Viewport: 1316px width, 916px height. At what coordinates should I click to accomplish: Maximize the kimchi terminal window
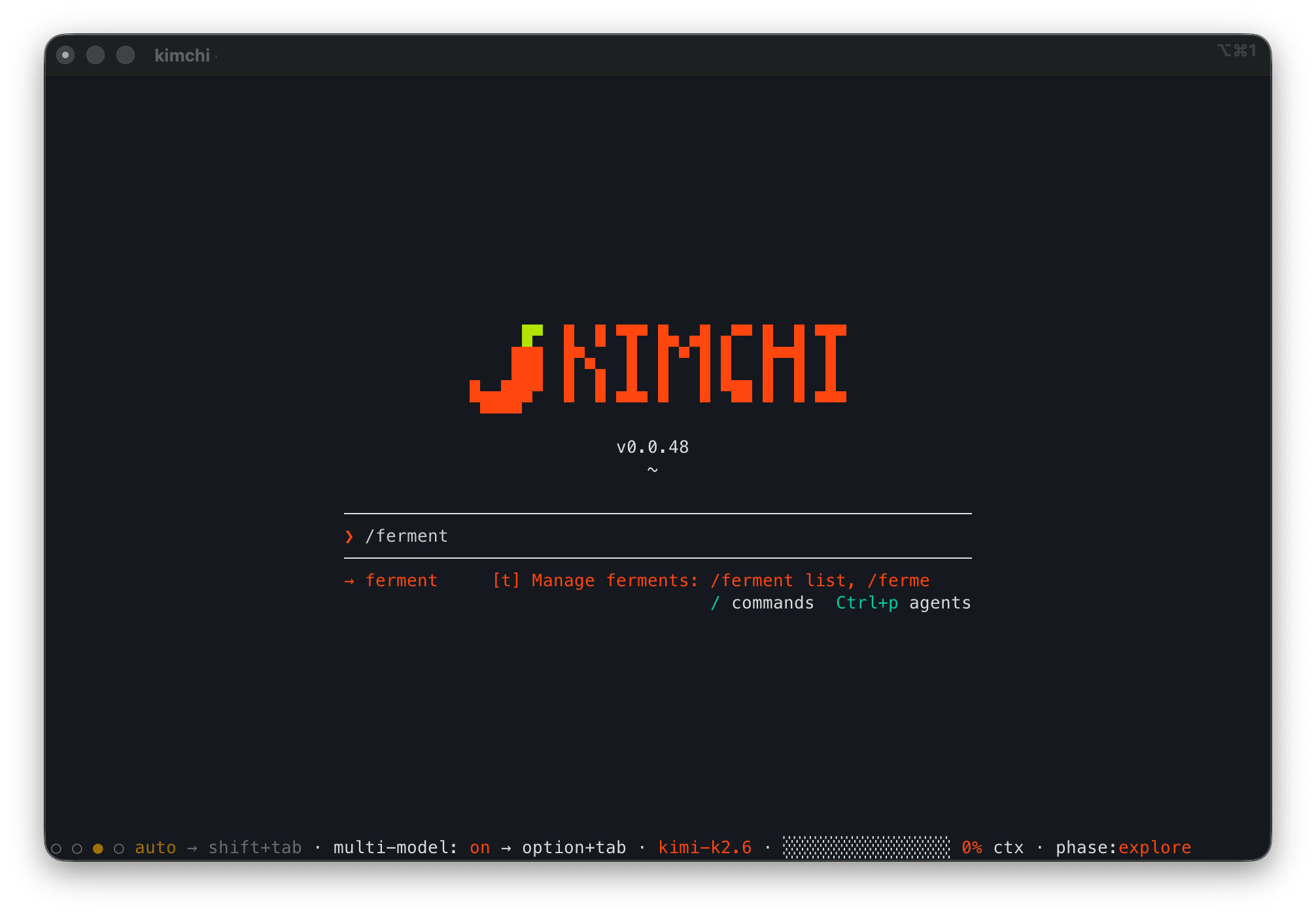126,55
